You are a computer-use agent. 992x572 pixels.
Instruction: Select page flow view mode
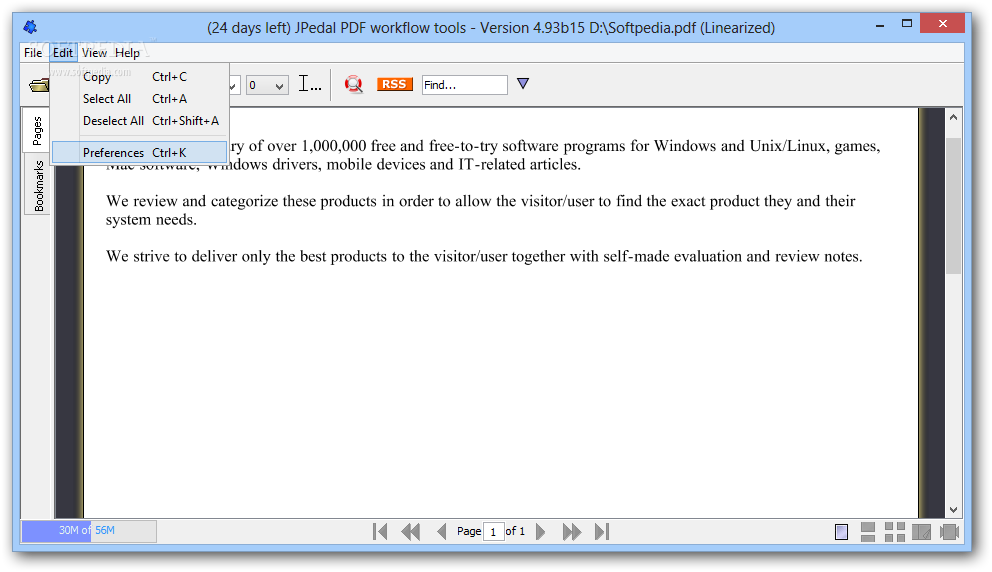coord(950,532)
